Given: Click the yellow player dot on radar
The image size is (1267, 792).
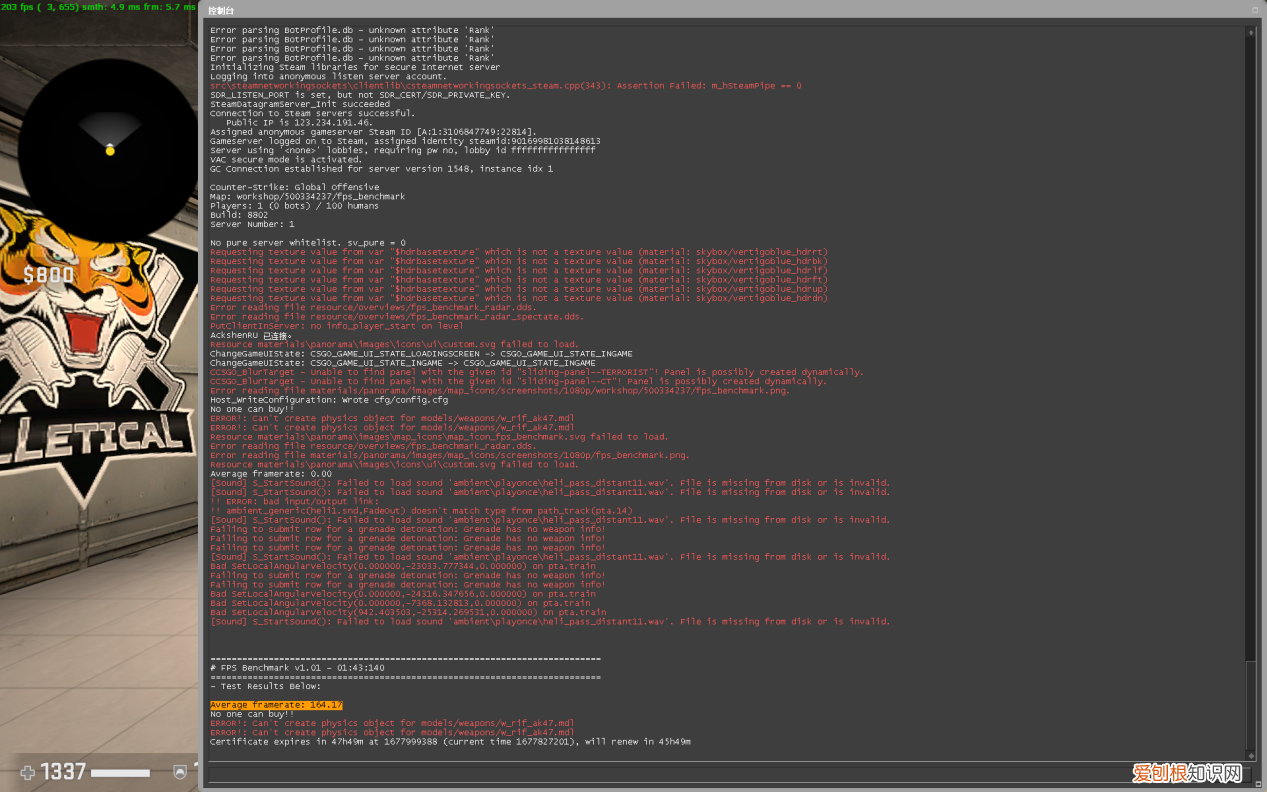Looking at the screenshot, I should [x=110, y=150].
